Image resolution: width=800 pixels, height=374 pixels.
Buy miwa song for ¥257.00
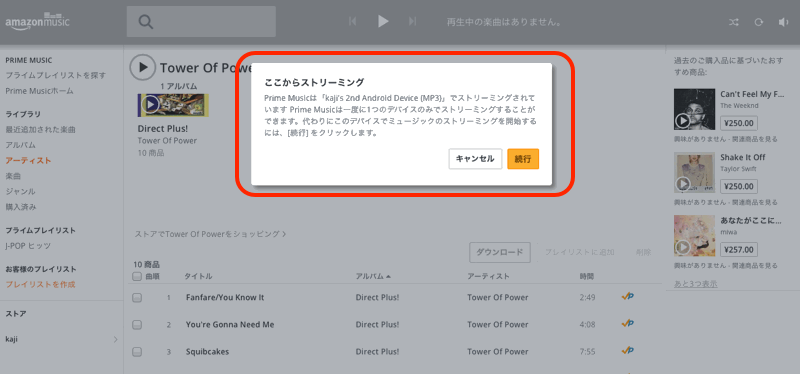(739, 249)
